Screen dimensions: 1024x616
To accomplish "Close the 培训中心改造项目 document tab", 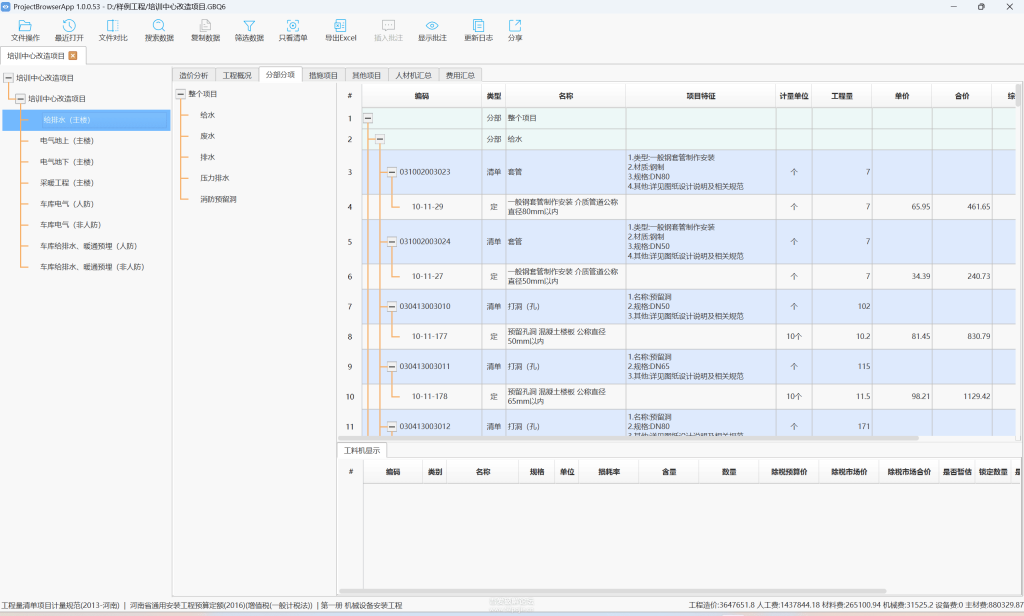I will pos(73,56).
